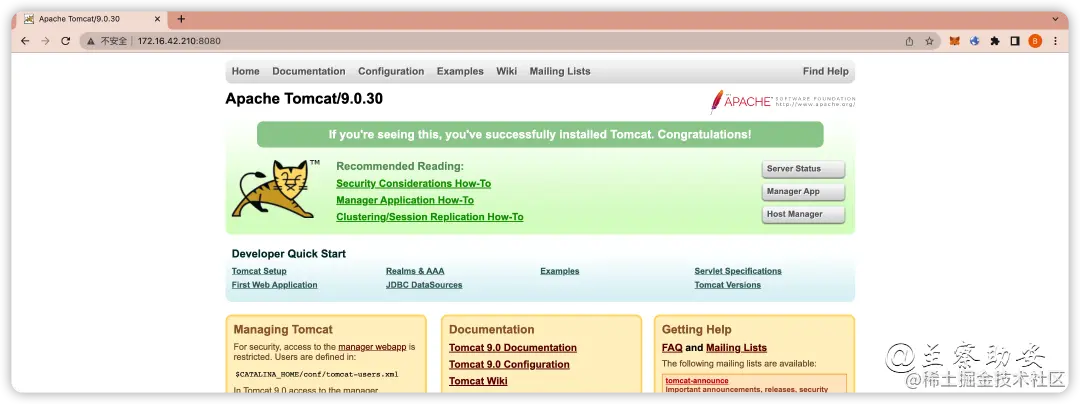Click the Apache Software Foundation logo
The image size is (1080, 404).
point(782,101)
